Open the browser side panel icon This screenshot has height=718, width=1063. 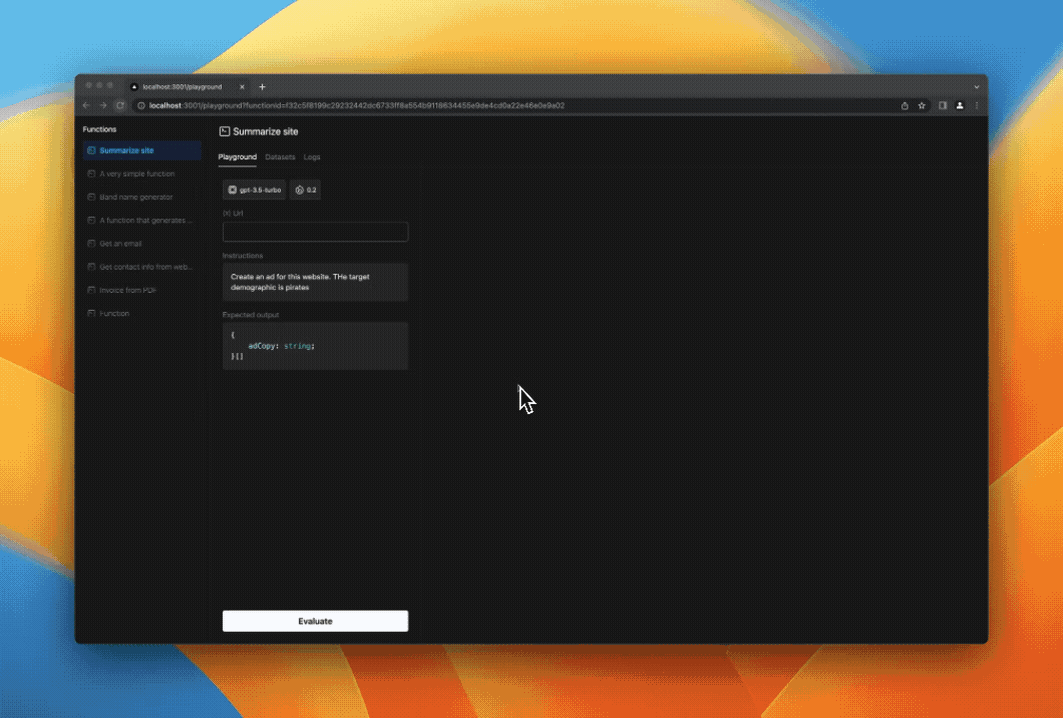click(x=943, y=105)
